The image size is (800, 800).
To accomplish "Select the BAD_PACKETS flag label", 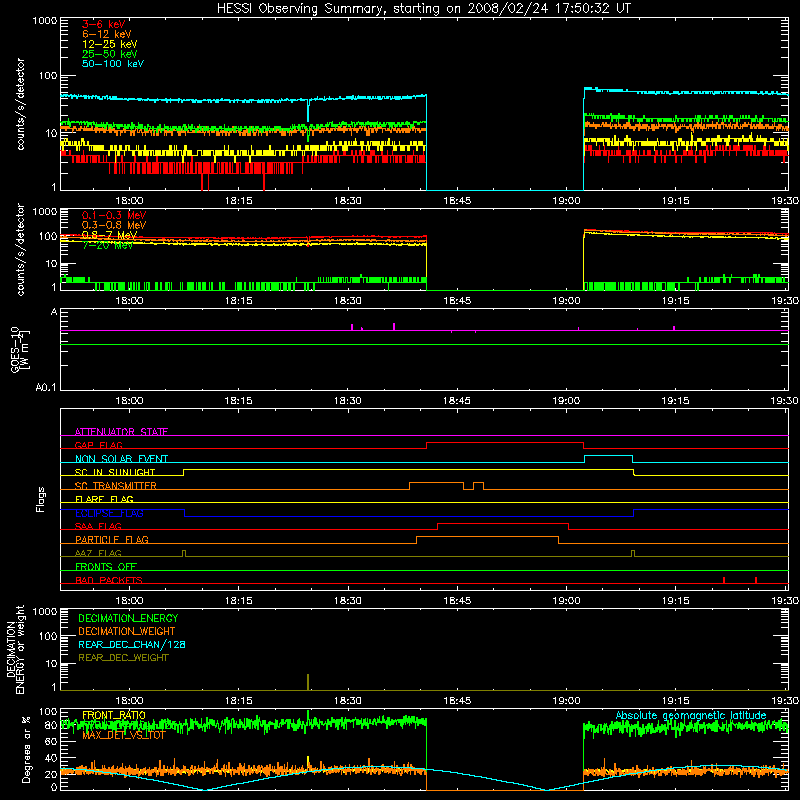I will point(109,580).
